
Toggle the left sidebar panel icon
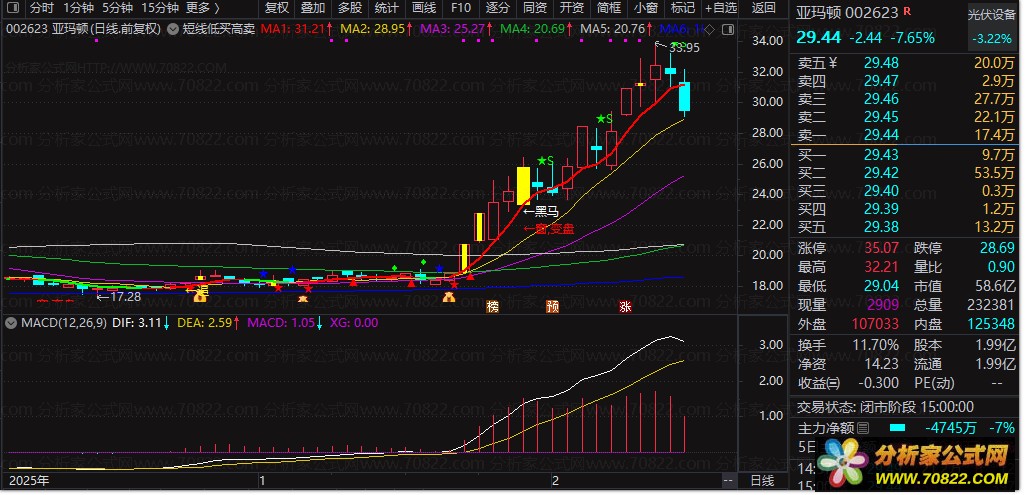tap(14, 8)
